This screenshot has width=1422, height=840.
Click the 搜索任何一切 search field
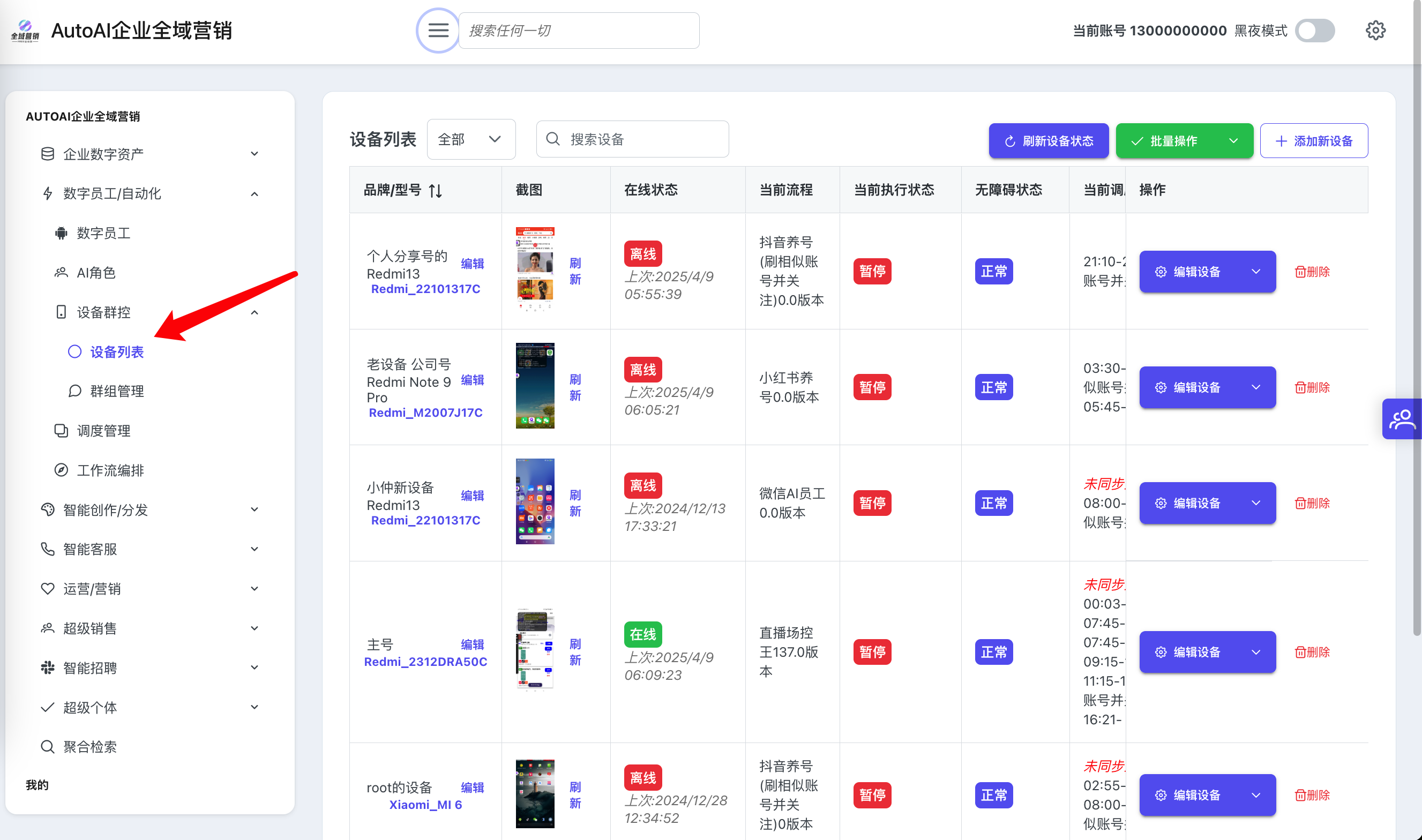pos(579,31)
